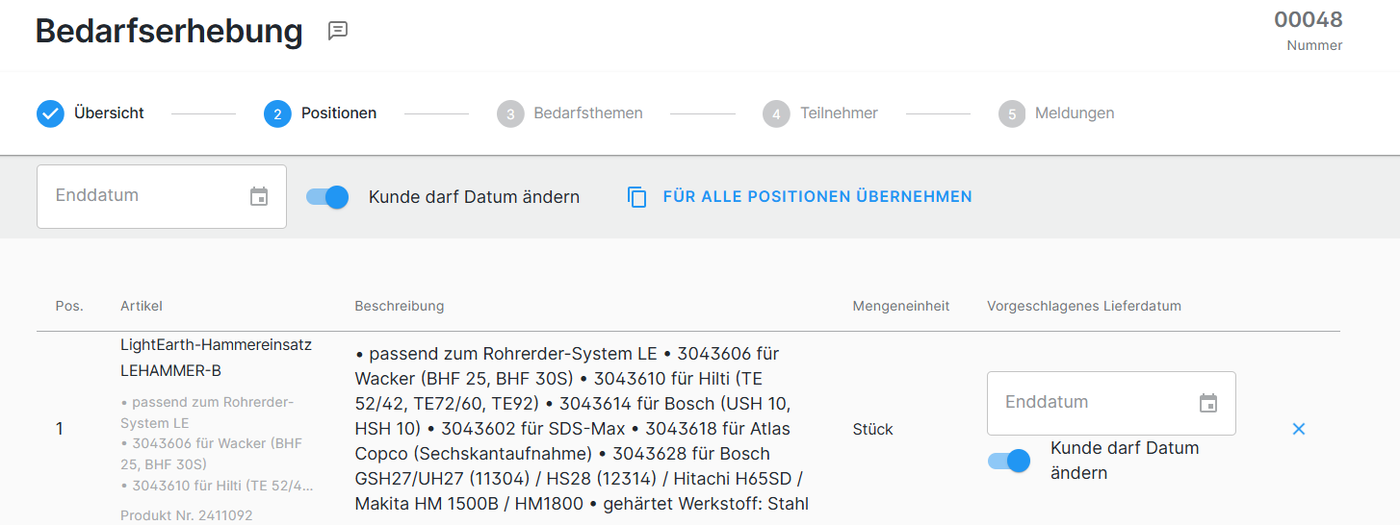Viewport: 1400px width, 525px height.
Task: Open step 4 Teilnehmer
Action: (x=820, y=113)
